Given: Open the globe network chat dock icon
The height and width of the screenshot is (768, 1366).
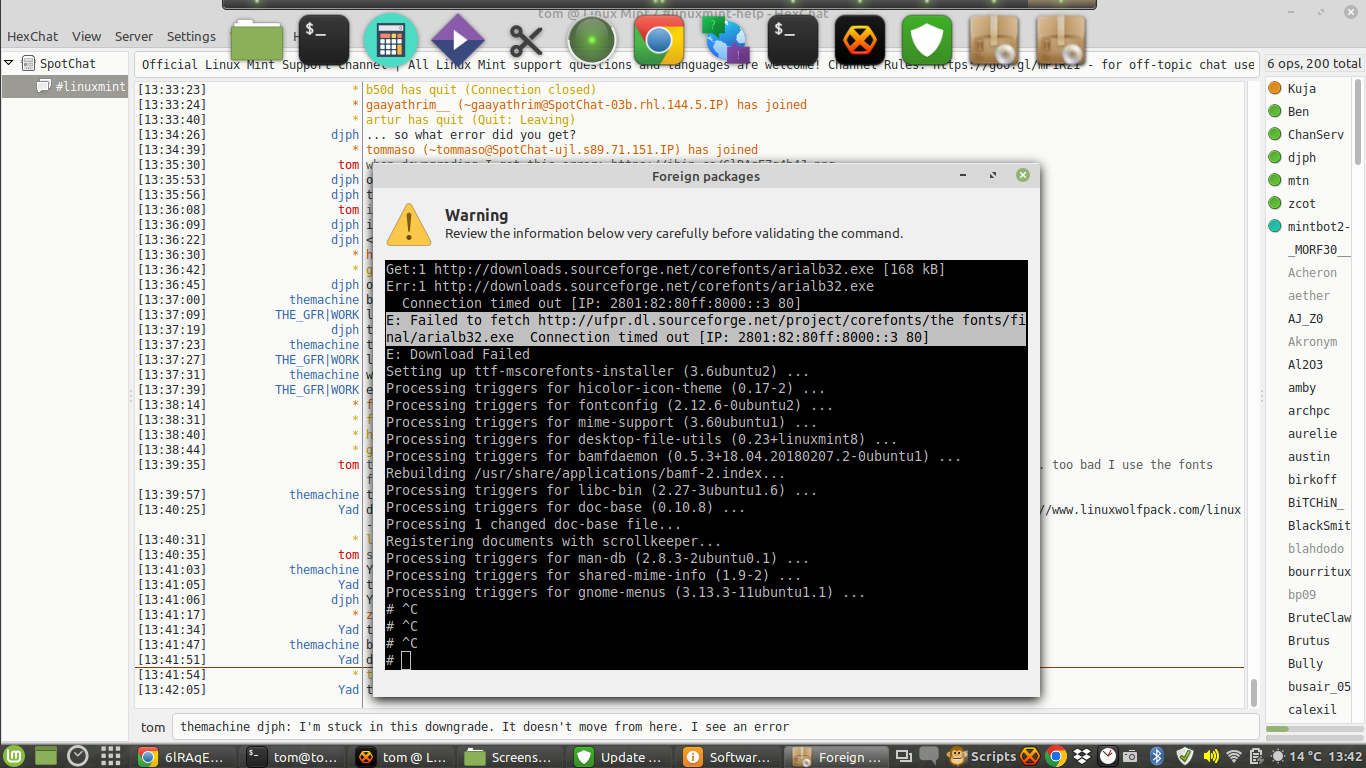Looking at the screenshot, I should tap(726, 41).
